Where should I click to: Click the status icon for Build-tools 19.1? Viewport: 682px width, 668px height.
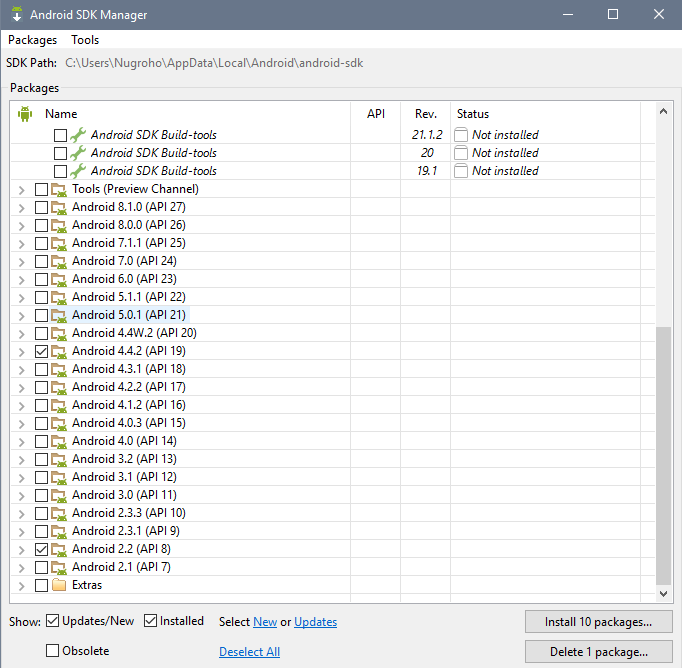pos(461,171)
